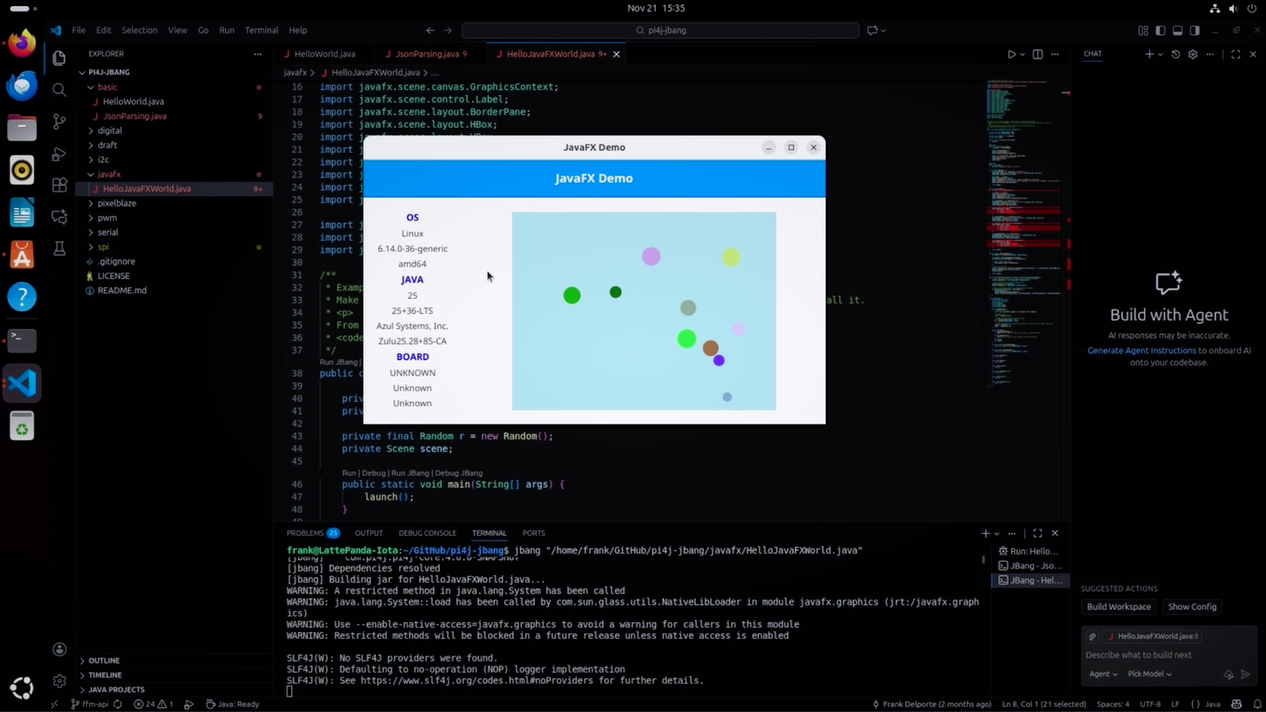Toggle the bottom panel layout button
Screen dimensions: 1266x712
click(1177, 30)
